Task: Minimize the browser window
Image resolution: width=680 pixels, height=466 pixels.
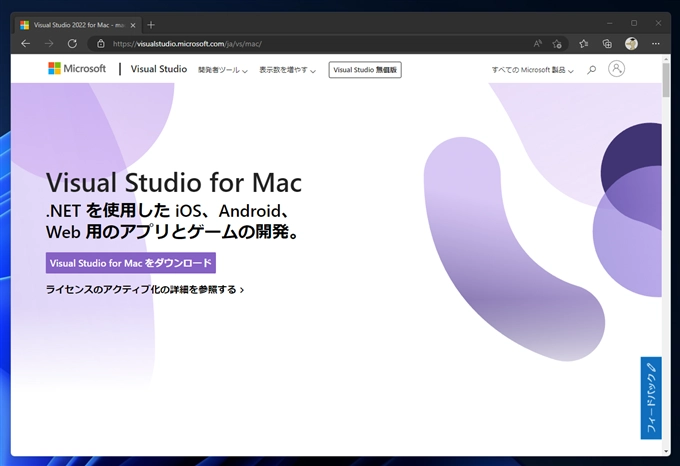Action: (x=610, y=23)
